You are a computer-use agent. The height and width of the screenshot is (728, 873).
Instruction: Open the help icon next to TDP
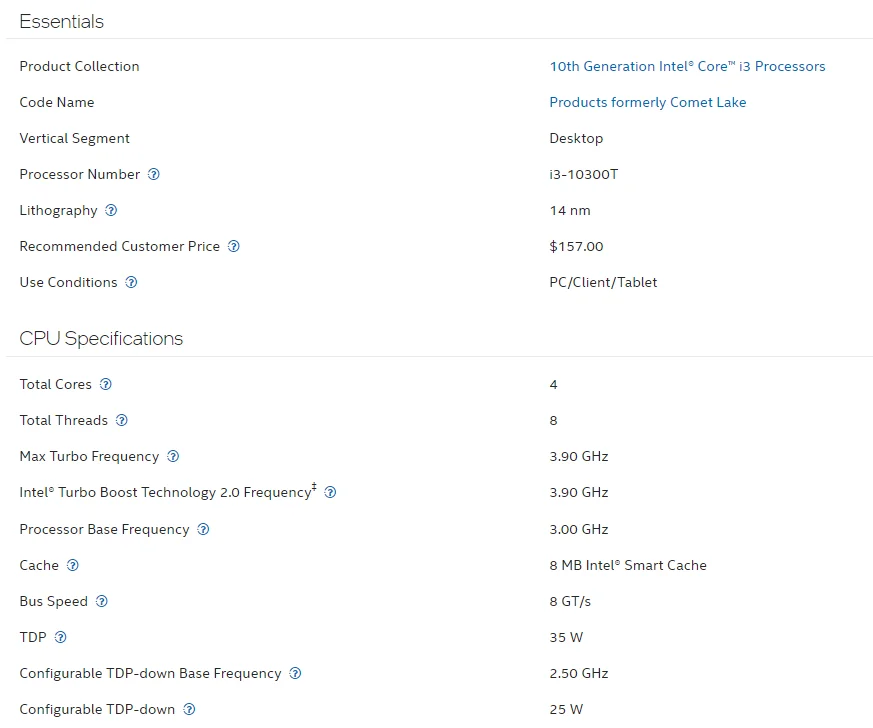tap(60, 637)
